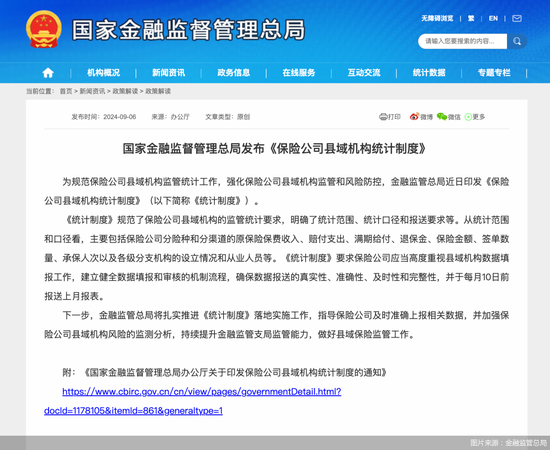Focus the search input field
This screenshot has height=450, width=550.
click(463, 41)
